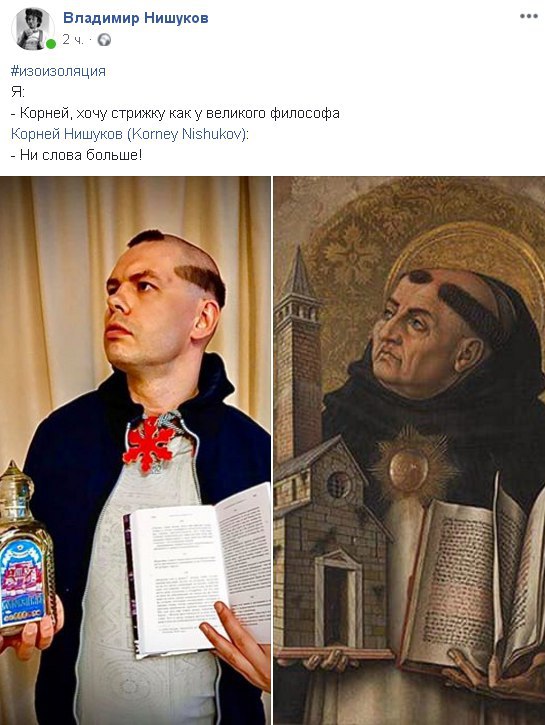Viewport: 545px width, 725px height.
Task: Click the "Я:" line of the post
Action: (18, 92)
